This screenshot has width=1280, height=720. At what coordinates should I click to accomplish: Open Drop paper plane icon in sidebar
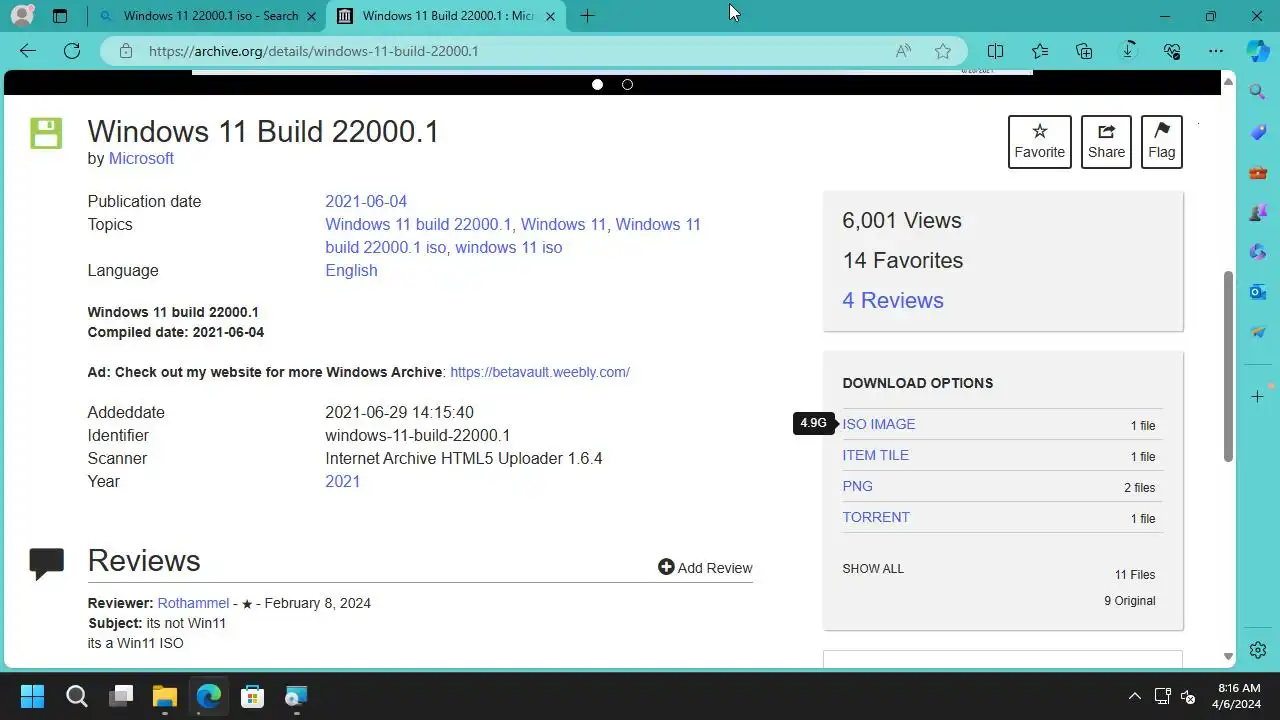click(x=1258, y=332)
